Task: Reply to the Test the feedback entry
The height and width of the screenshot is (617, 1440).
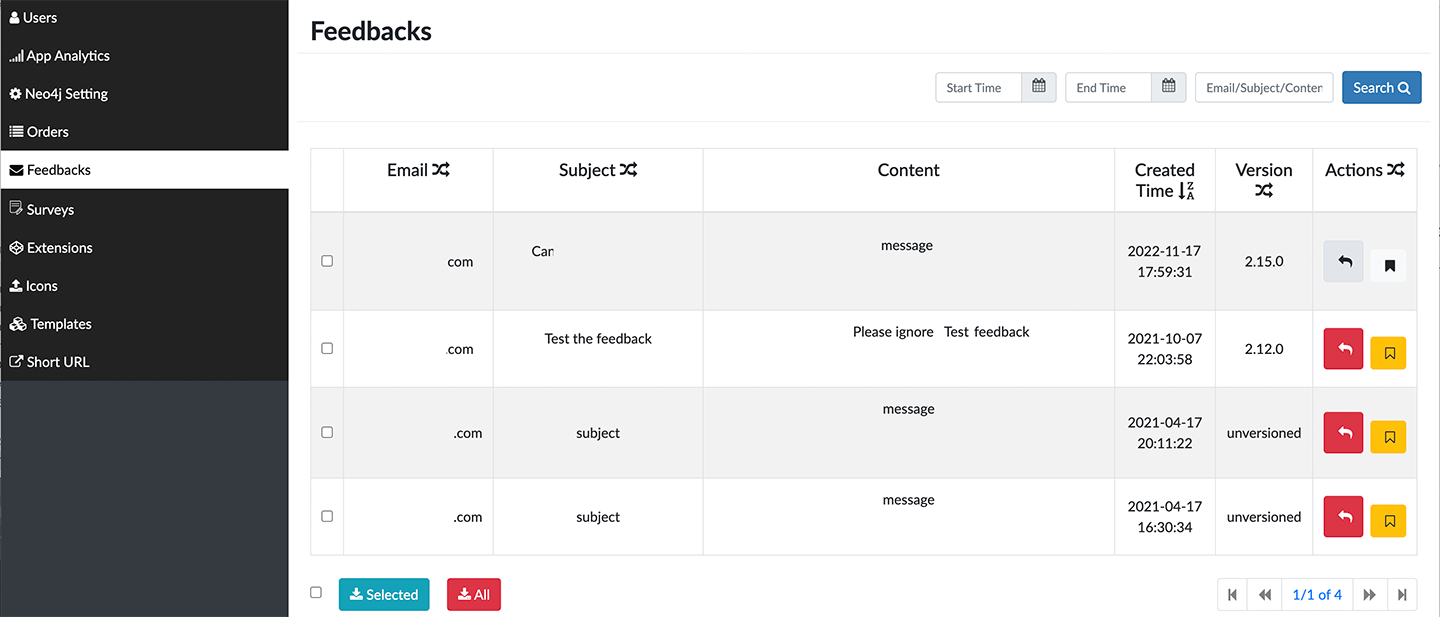Action: pyautogui.click(x=1342, y=348)
